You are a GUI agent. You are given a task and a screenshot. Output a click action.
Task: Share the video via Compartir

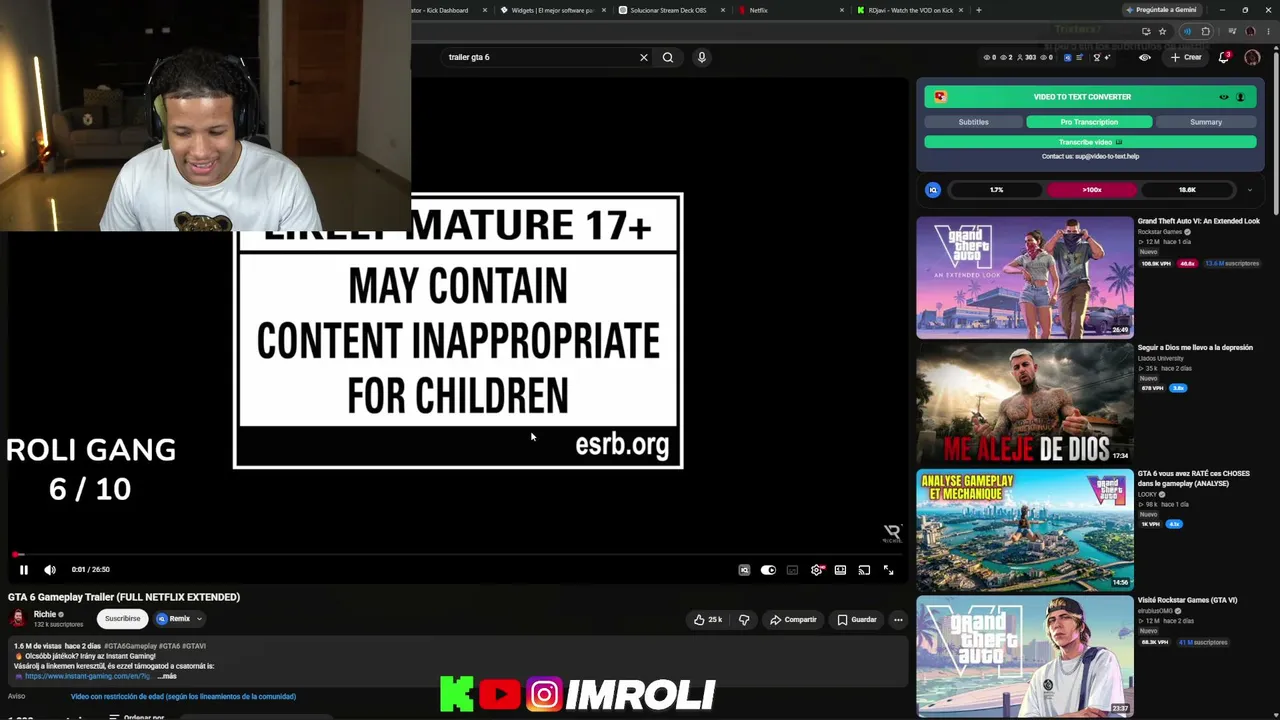click(793, 620)
